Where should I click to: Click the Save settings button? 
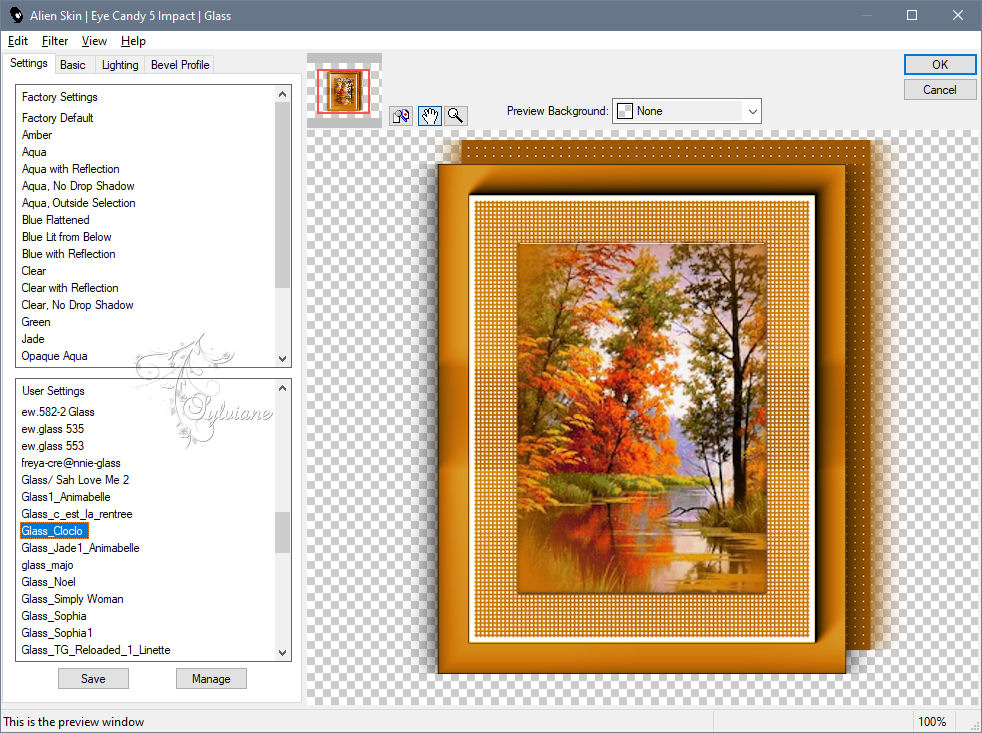tap(93, 678)
